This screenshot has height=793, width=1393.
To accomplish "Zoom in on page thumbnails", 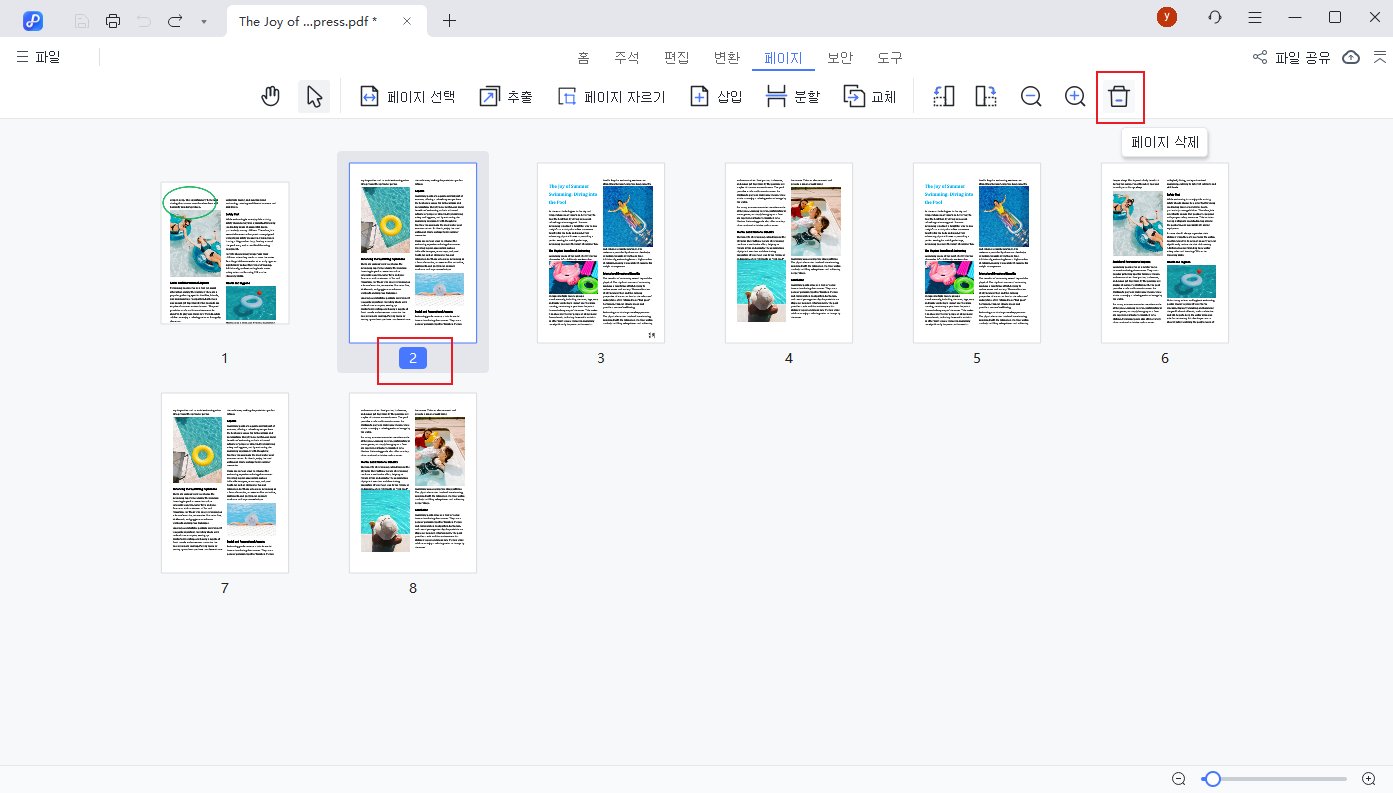I will coord(1075,96).
